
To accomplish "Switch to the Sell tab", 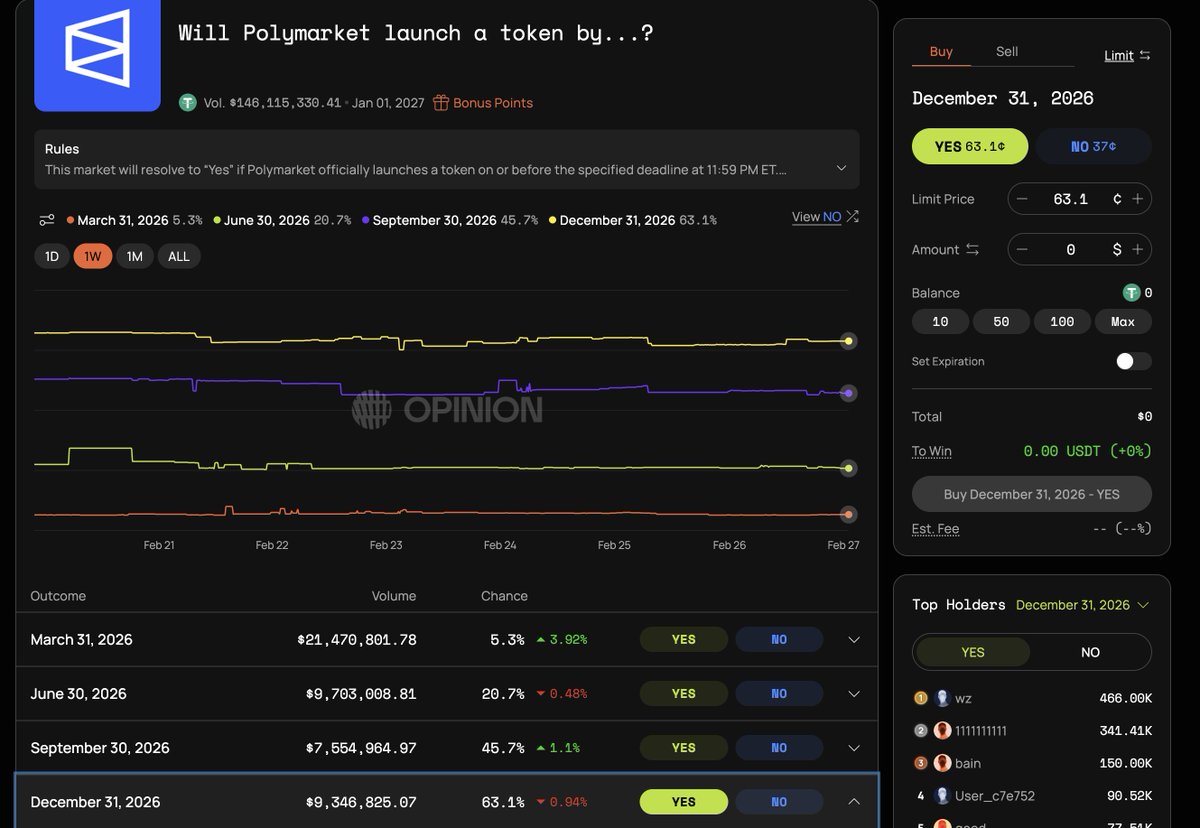I will point(1007,52).
